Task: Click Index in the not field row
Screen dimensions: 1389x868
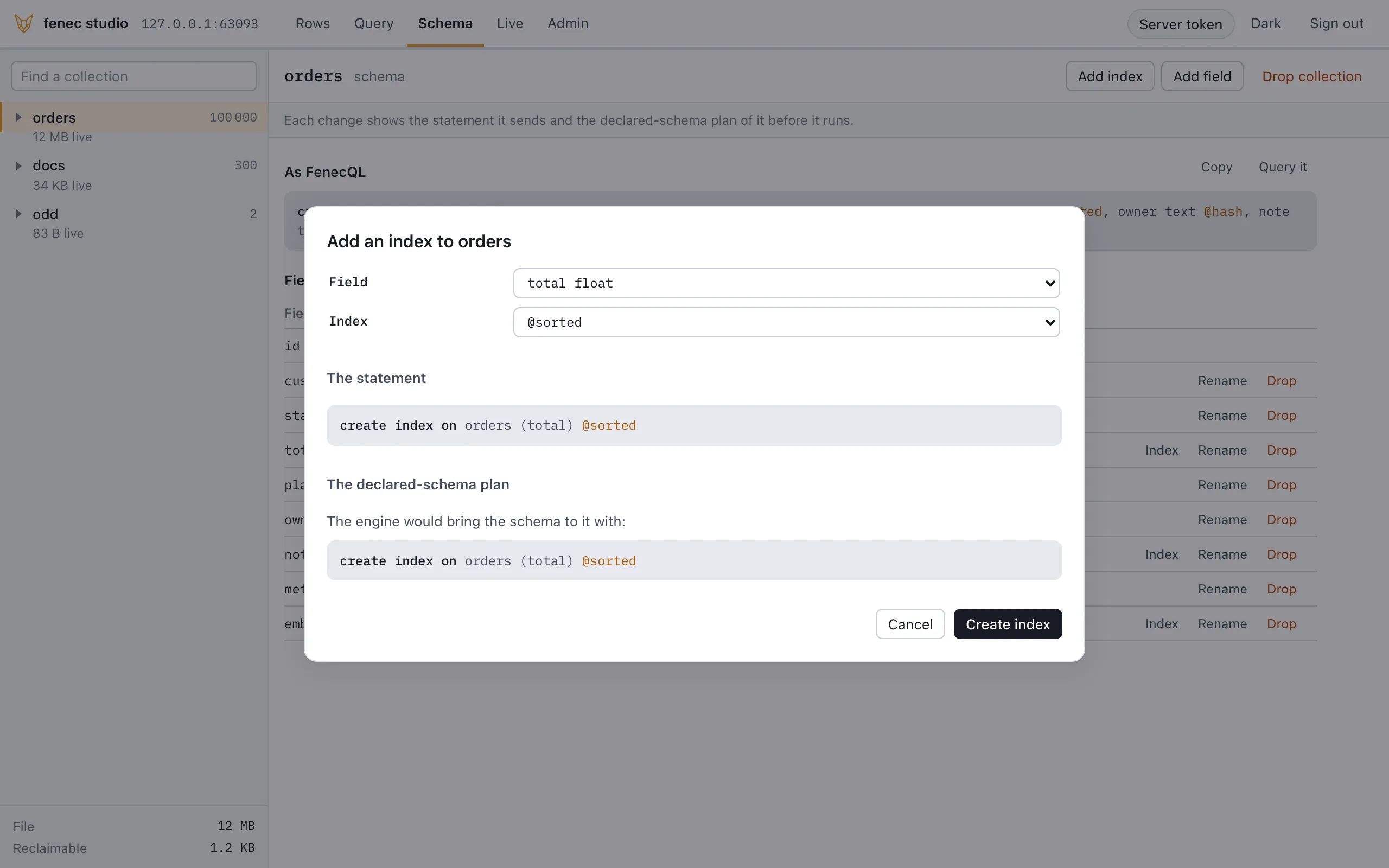Action: [x=1161, y=554]
